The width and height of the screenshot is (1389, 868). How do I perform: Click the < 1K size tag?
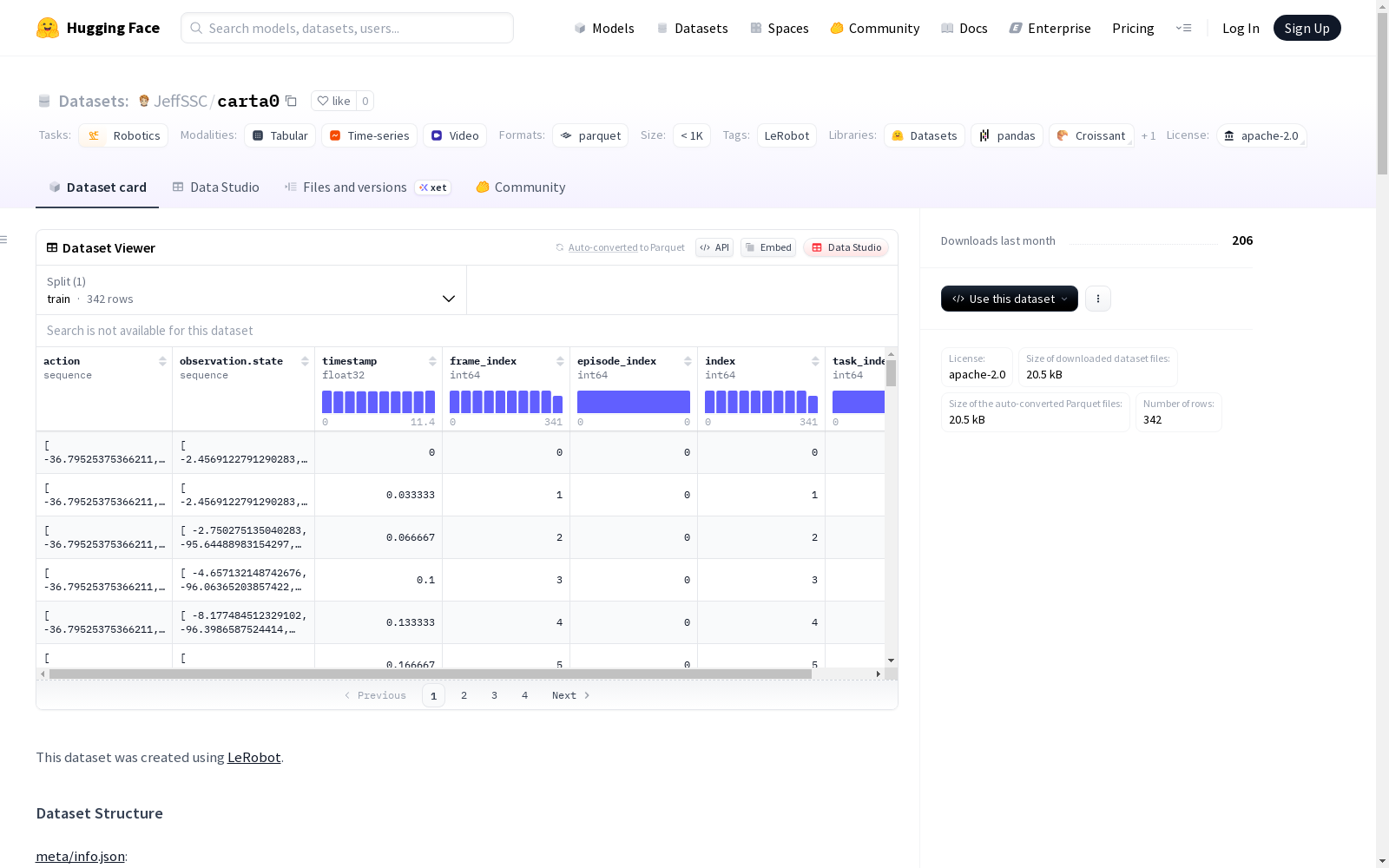click(x=692, y=135)
